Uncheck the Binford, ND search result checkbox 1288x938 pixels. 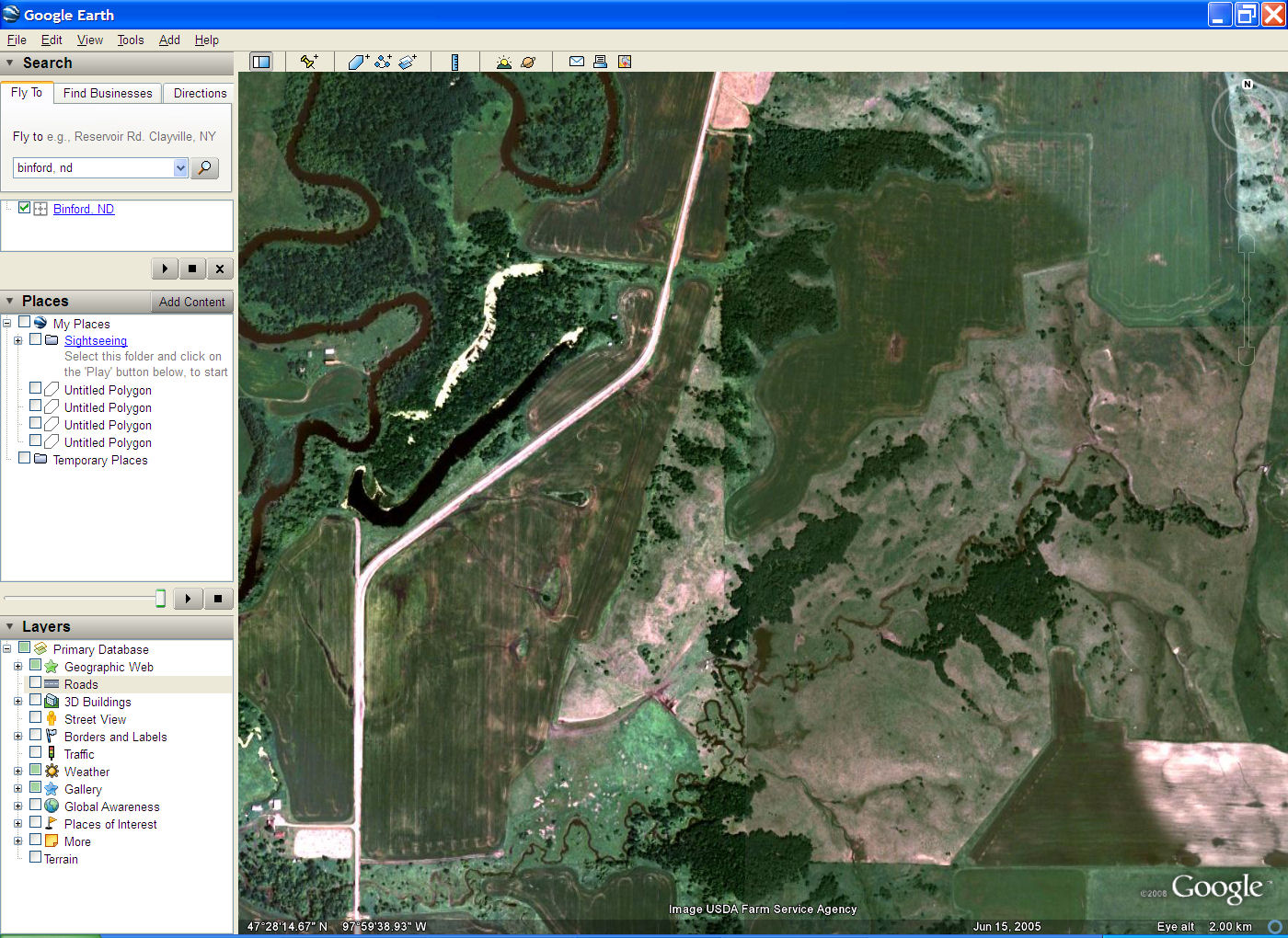click(24, 208)
